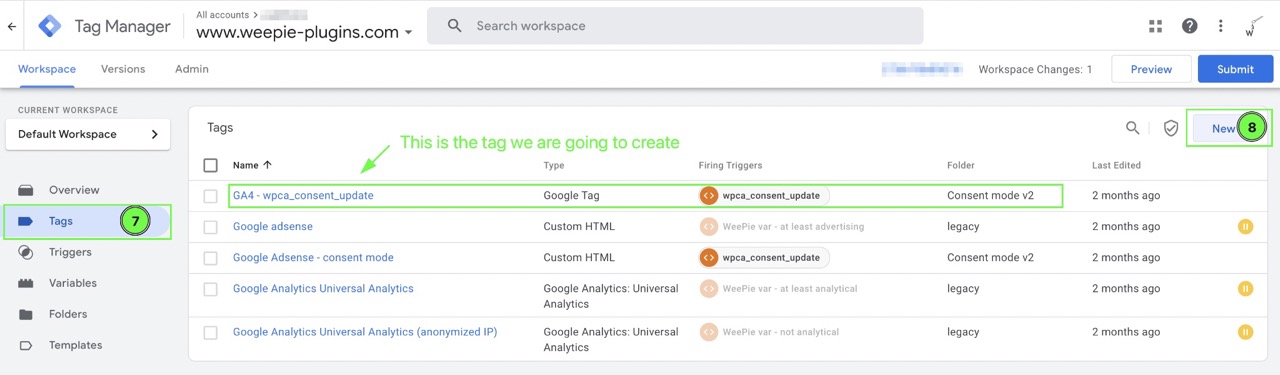The width and height of the screenshot is (1280, 375).
Task: Click the account avatar icon
Action: [x=1253, y=26]
